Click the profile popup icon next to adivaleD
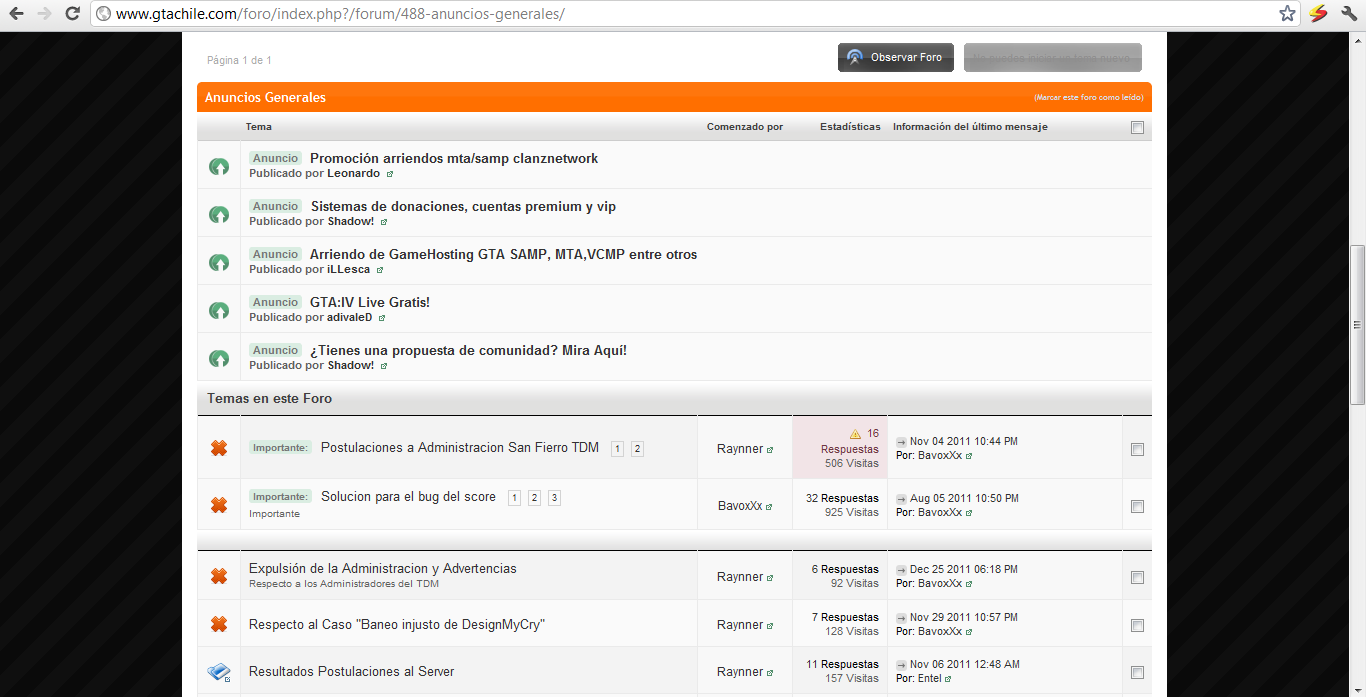This screenshot has width=1366, height=697. (382, 318)
